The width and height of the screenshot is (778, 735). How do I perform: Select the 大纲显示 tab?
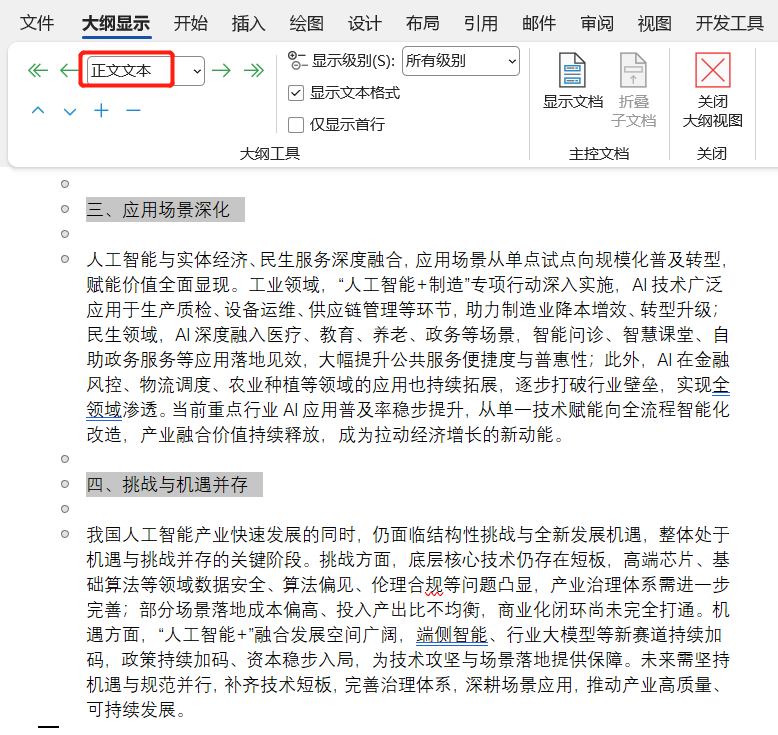point(116,23)
